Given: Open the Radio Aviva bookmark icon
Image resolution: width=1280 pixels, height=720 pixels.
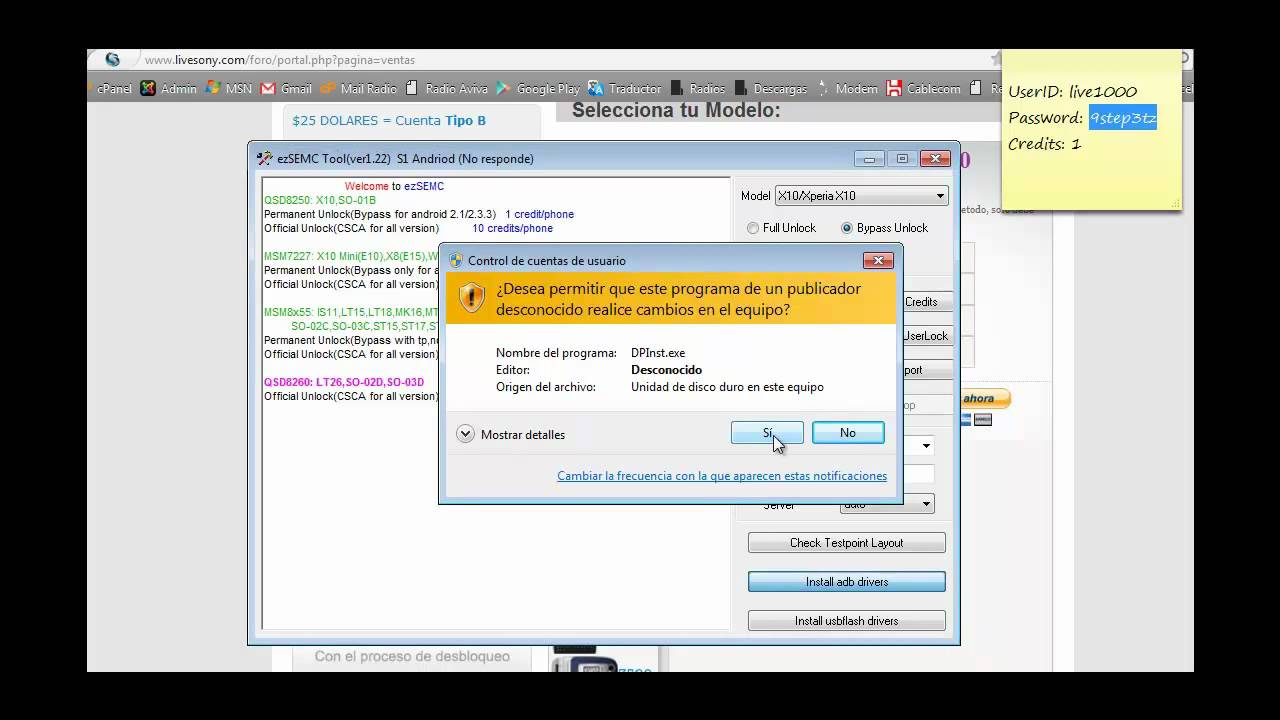Looking at the screenshot, I should pyautogui.click(x=411, y=88).
